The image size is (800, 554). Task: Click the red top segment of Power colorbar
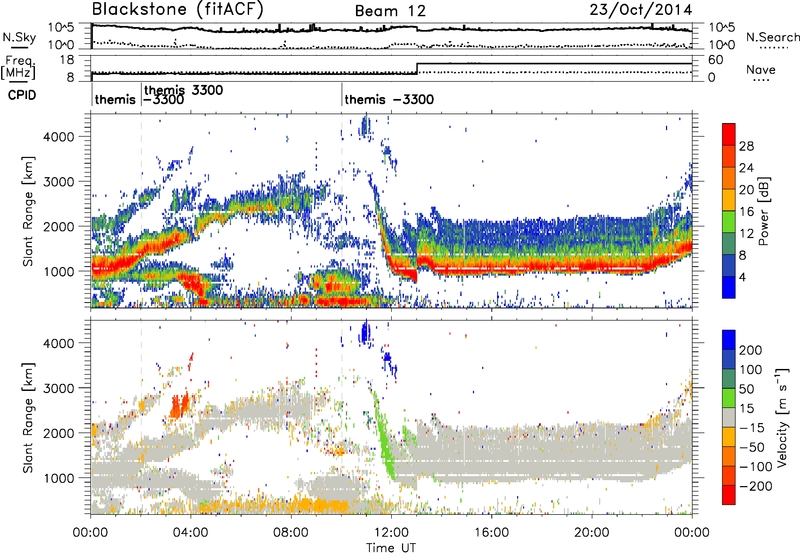click(x=729, y=134)
